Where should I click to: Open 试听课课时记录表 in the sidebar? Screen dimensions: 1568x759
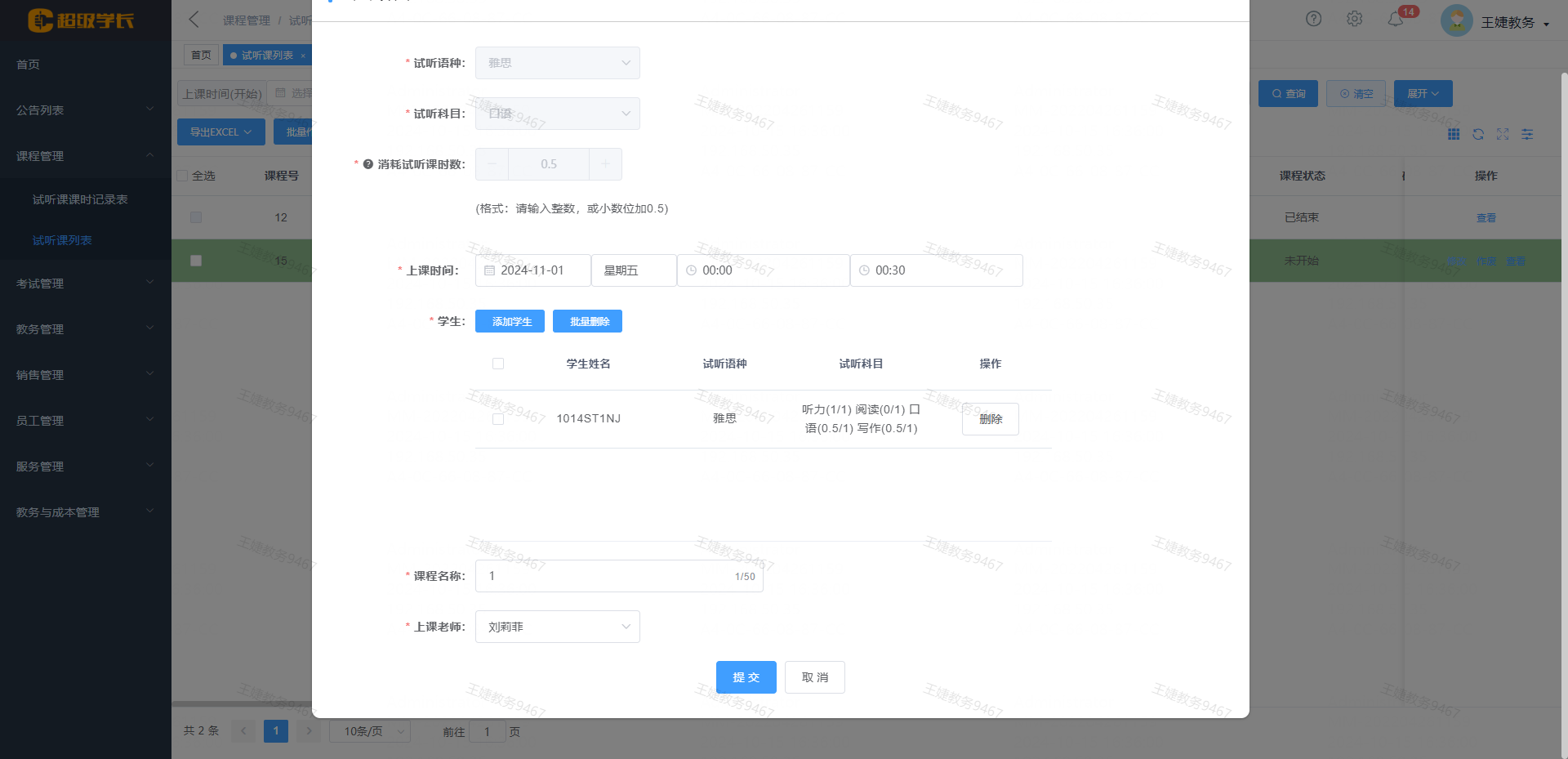pos(80,199)
